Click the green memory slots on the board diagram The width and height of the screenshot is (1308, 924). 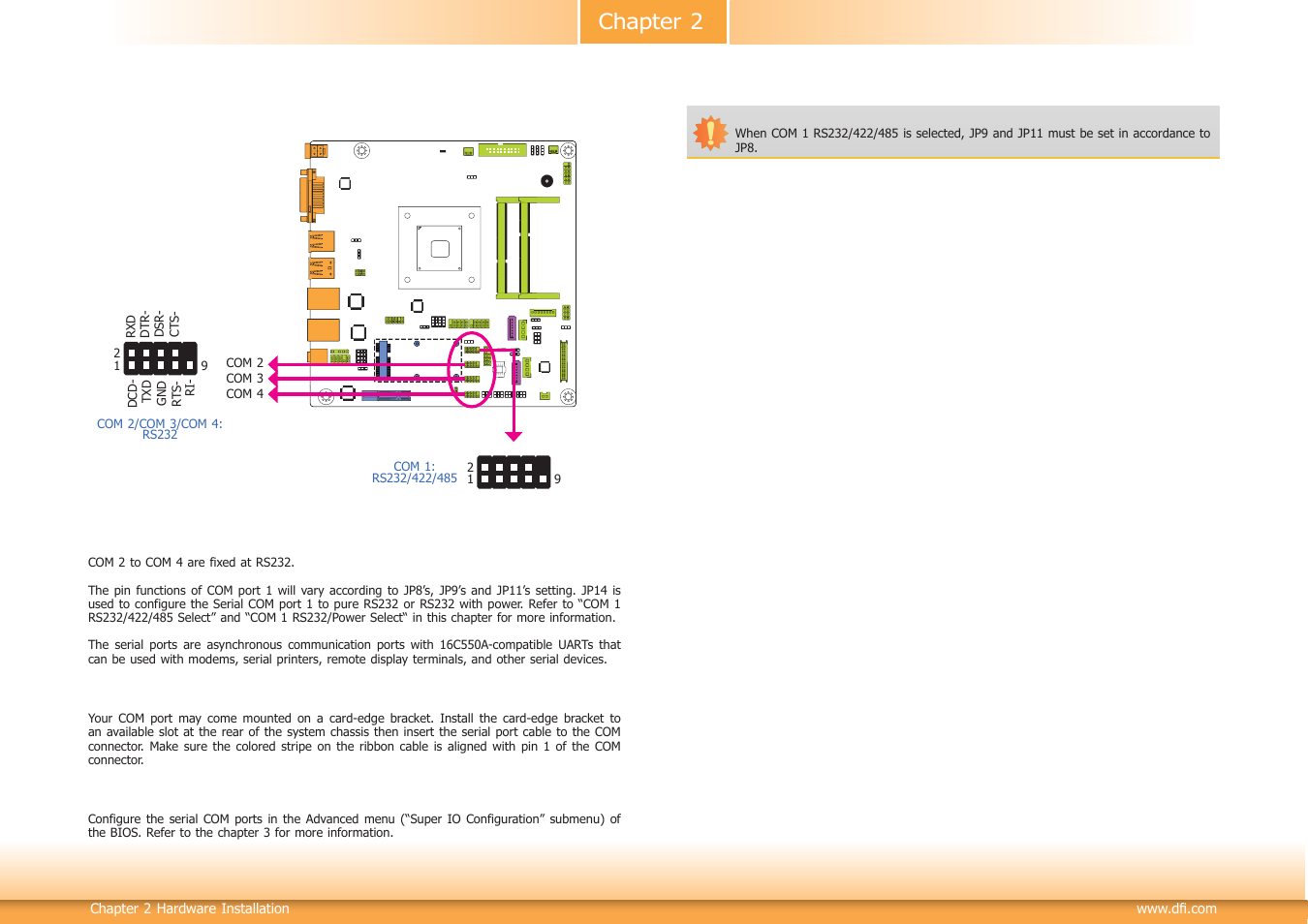point(528,248)
